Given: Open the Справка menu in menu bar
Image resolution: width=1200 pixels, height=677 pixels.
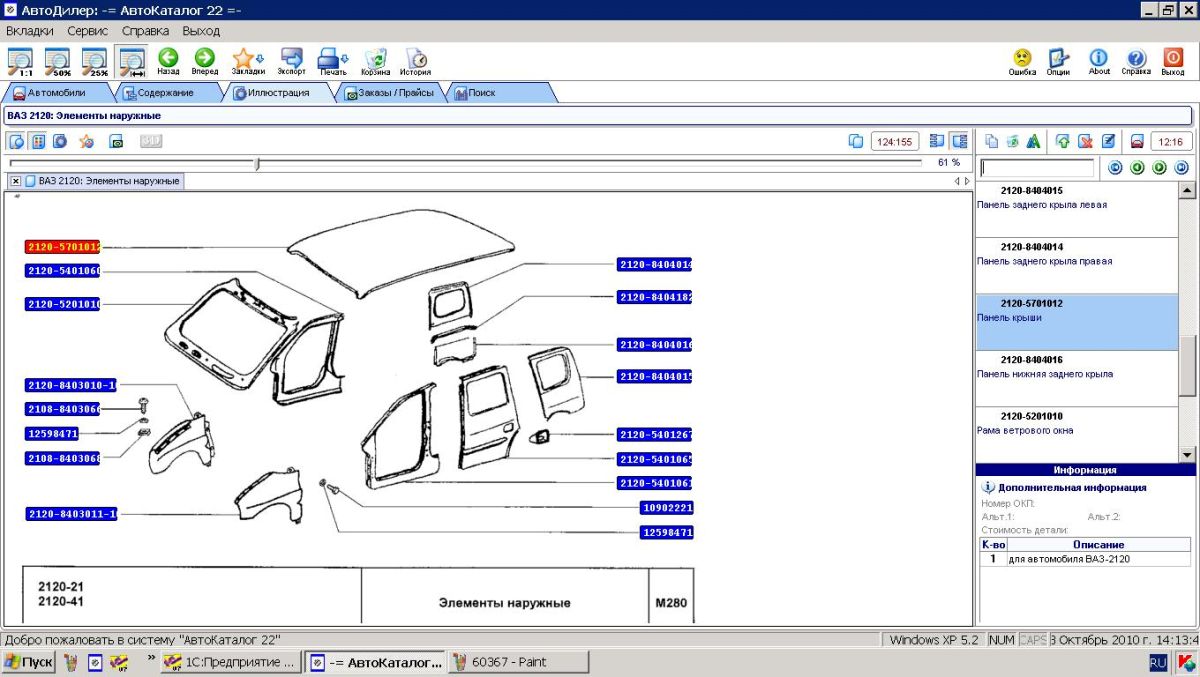Looking at the screenshot, I should pos(146,31).
